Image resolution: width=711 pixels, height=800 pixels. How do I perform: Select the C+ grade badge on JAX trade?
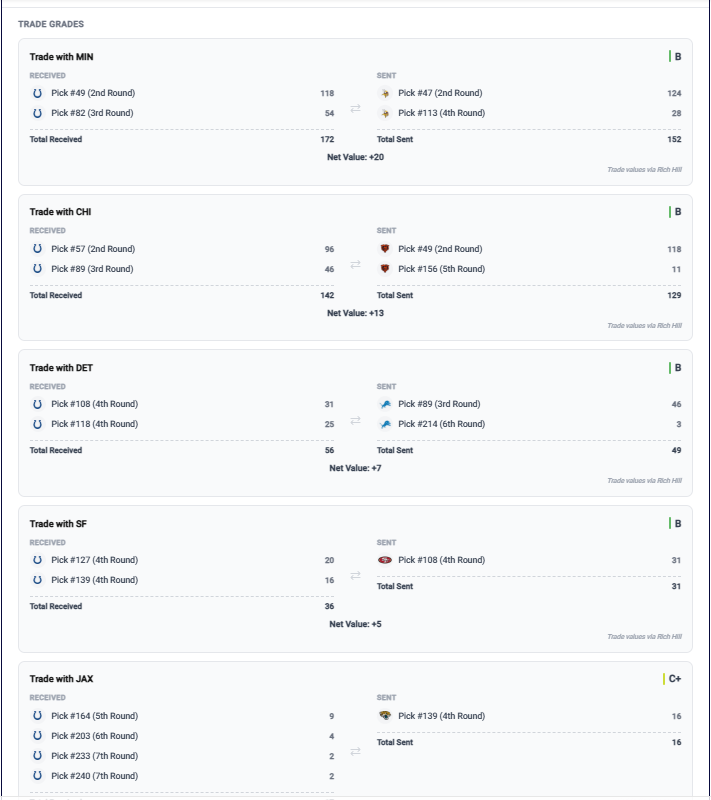click(672, 679)
